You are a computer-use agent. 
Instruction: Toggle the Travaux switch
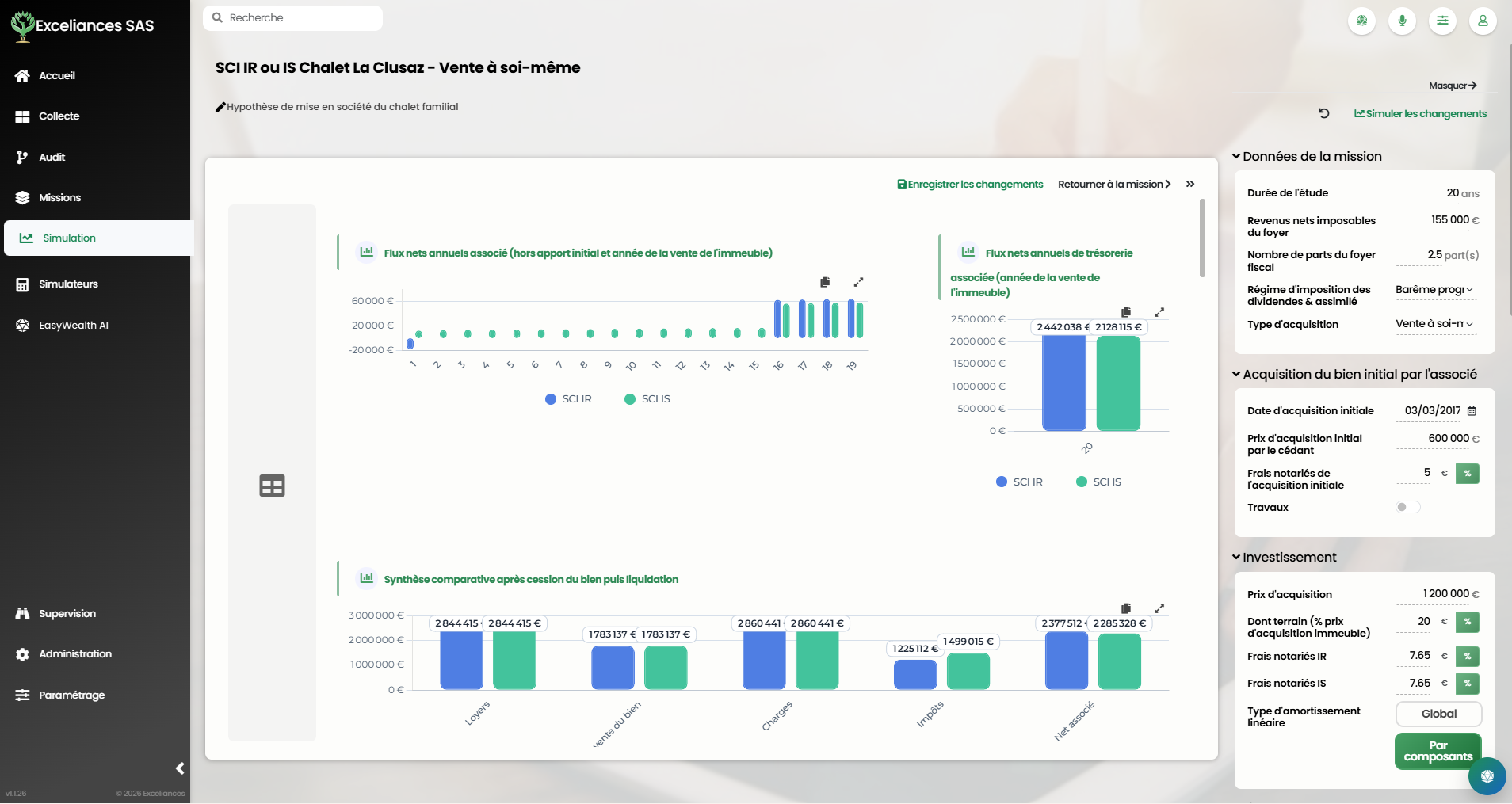tap(1407, 507)
